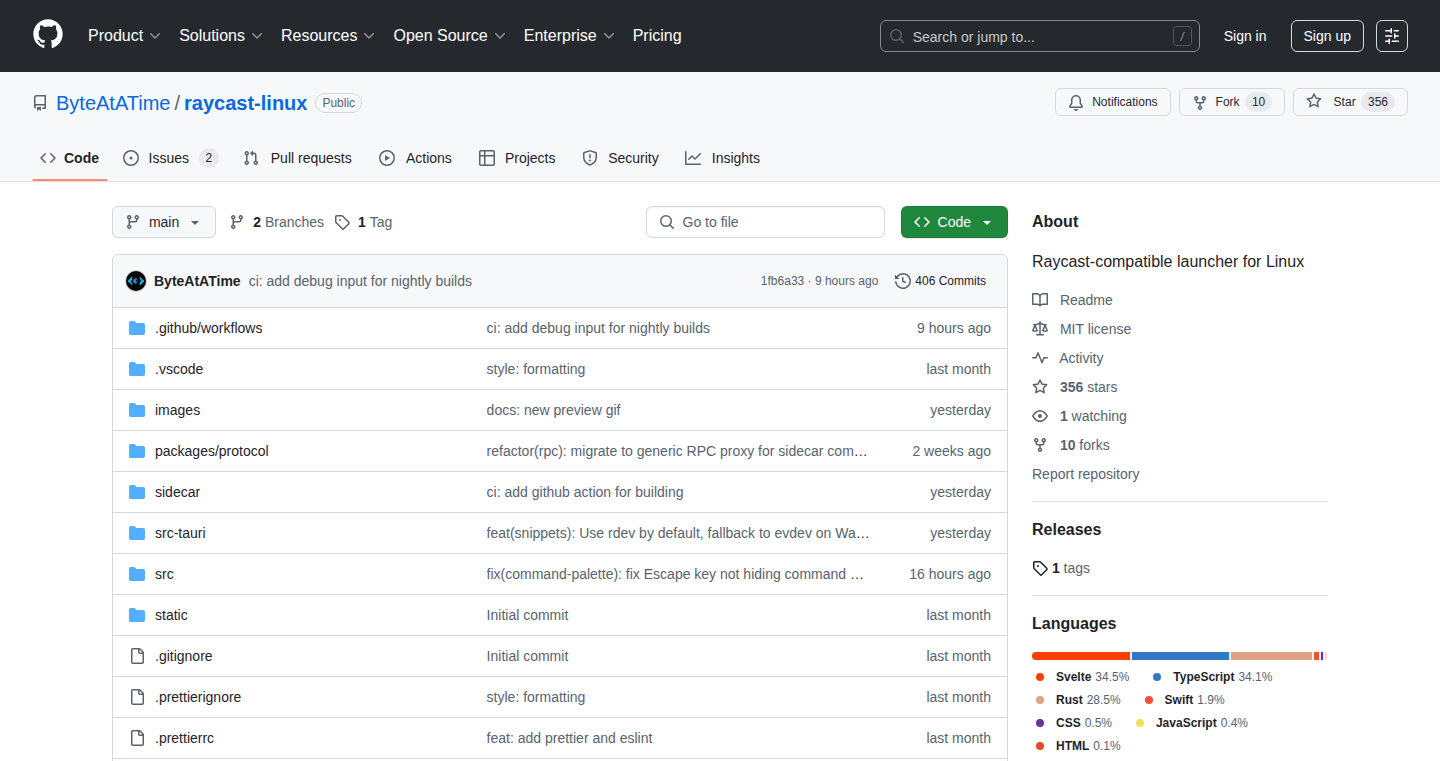1440x761 pixels.
Task: Click the src folder icon
Action: (137, 574)
